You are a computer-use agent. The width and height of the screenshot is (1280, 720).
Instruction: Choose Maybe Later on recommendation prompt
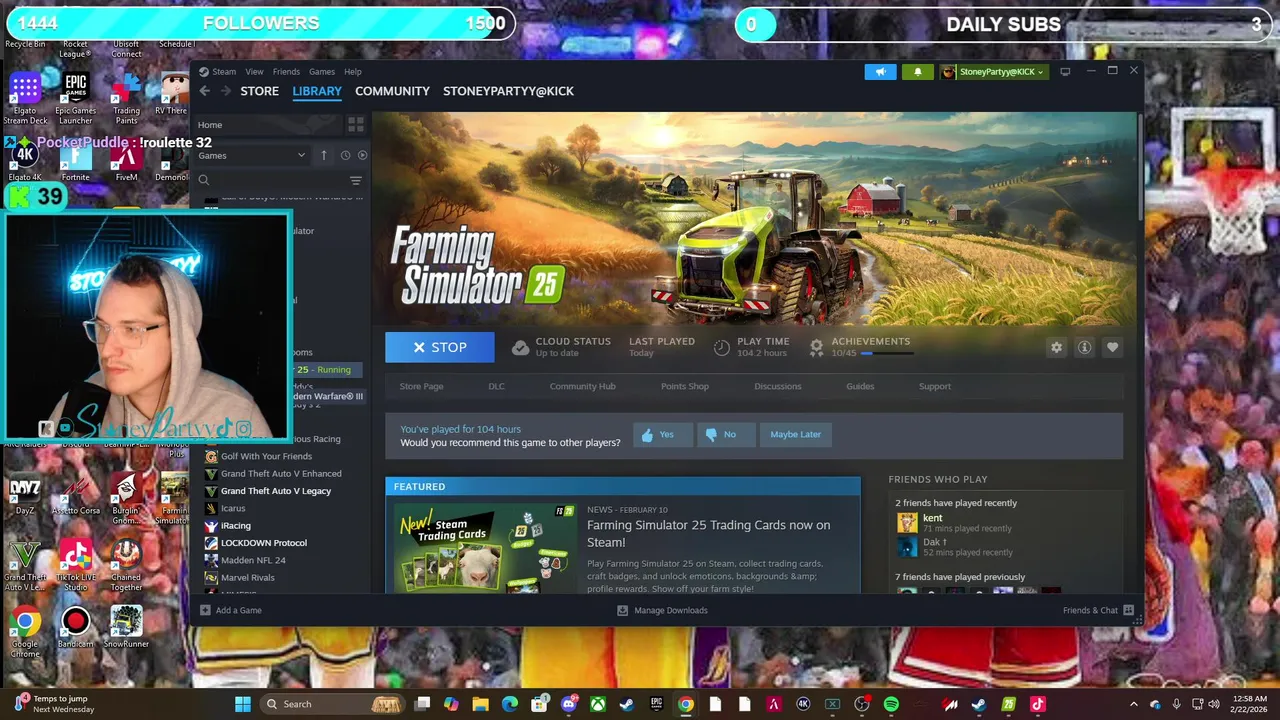click(795, 434)
